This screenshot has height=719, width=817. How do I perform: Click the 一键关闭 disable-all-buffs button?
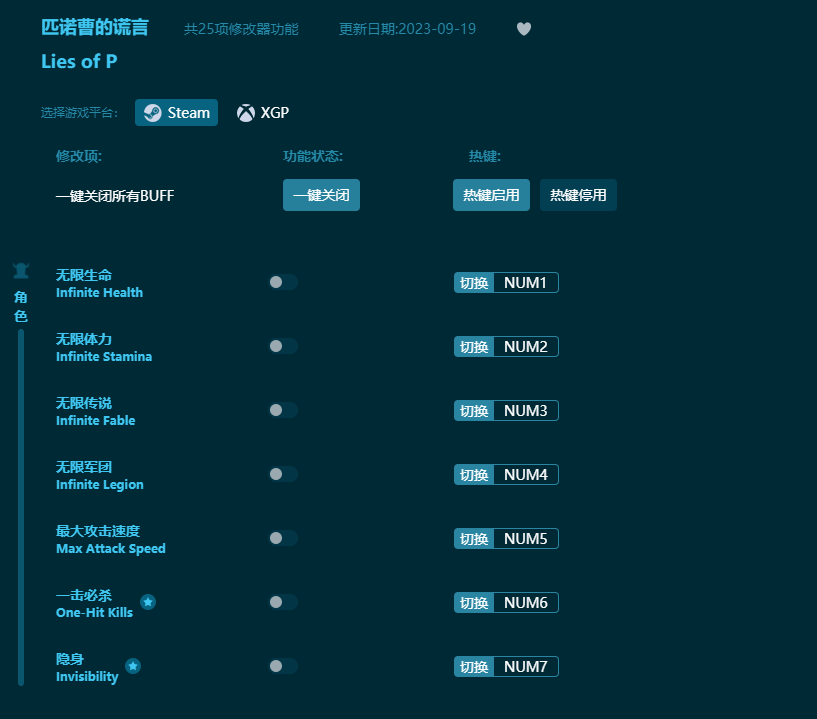pyautogui.click(x=321, y=195)
